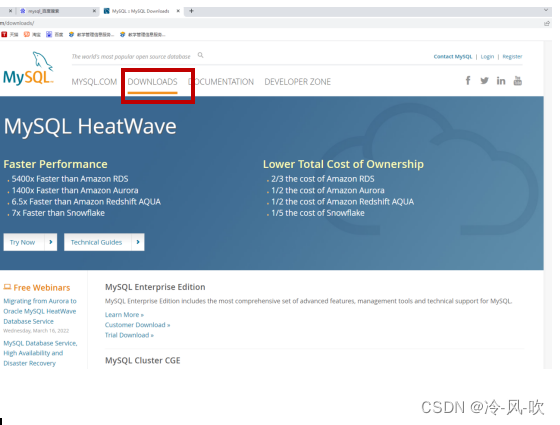Image resolution: width=560 pixels, height=425 pixels.
Task: Open MySQL LinkedIn page icon
Action: tap(501, 81)
